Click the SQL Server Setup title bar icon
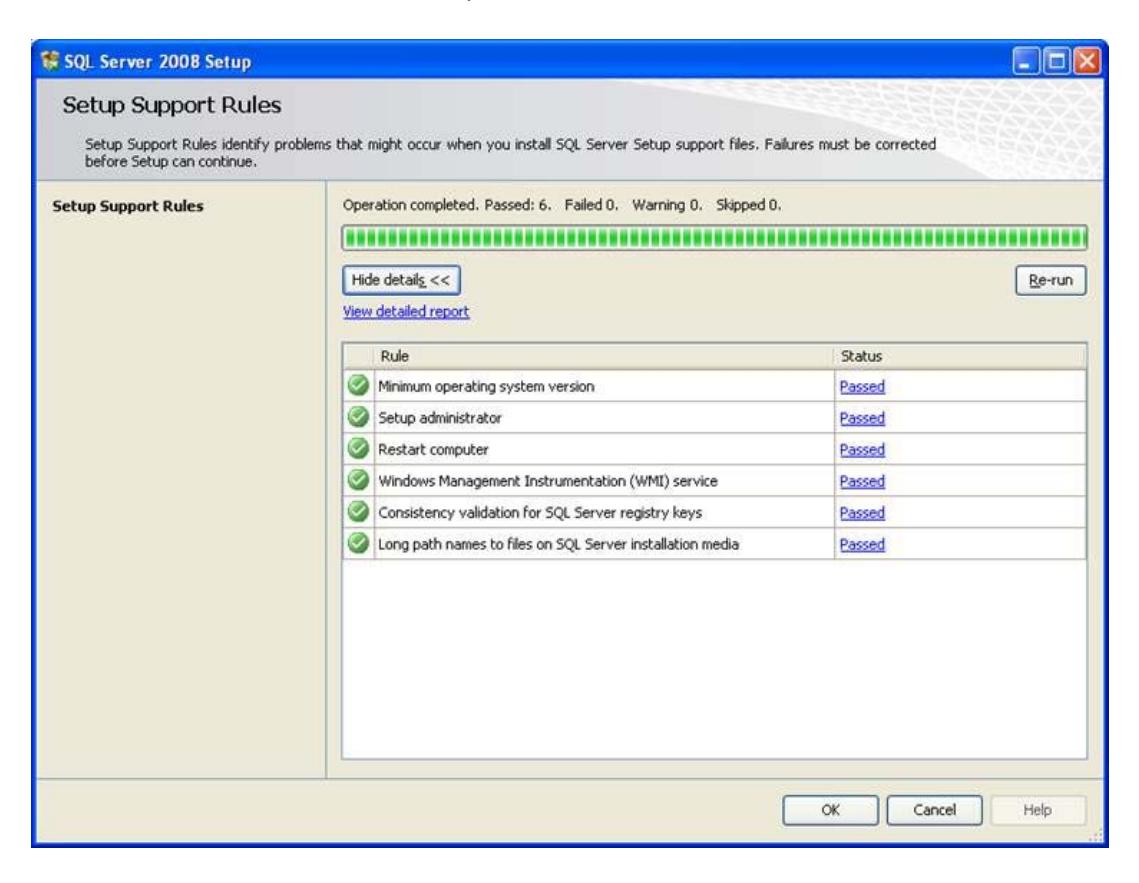The image size is (1139, 883). click(x=50, y=61)
